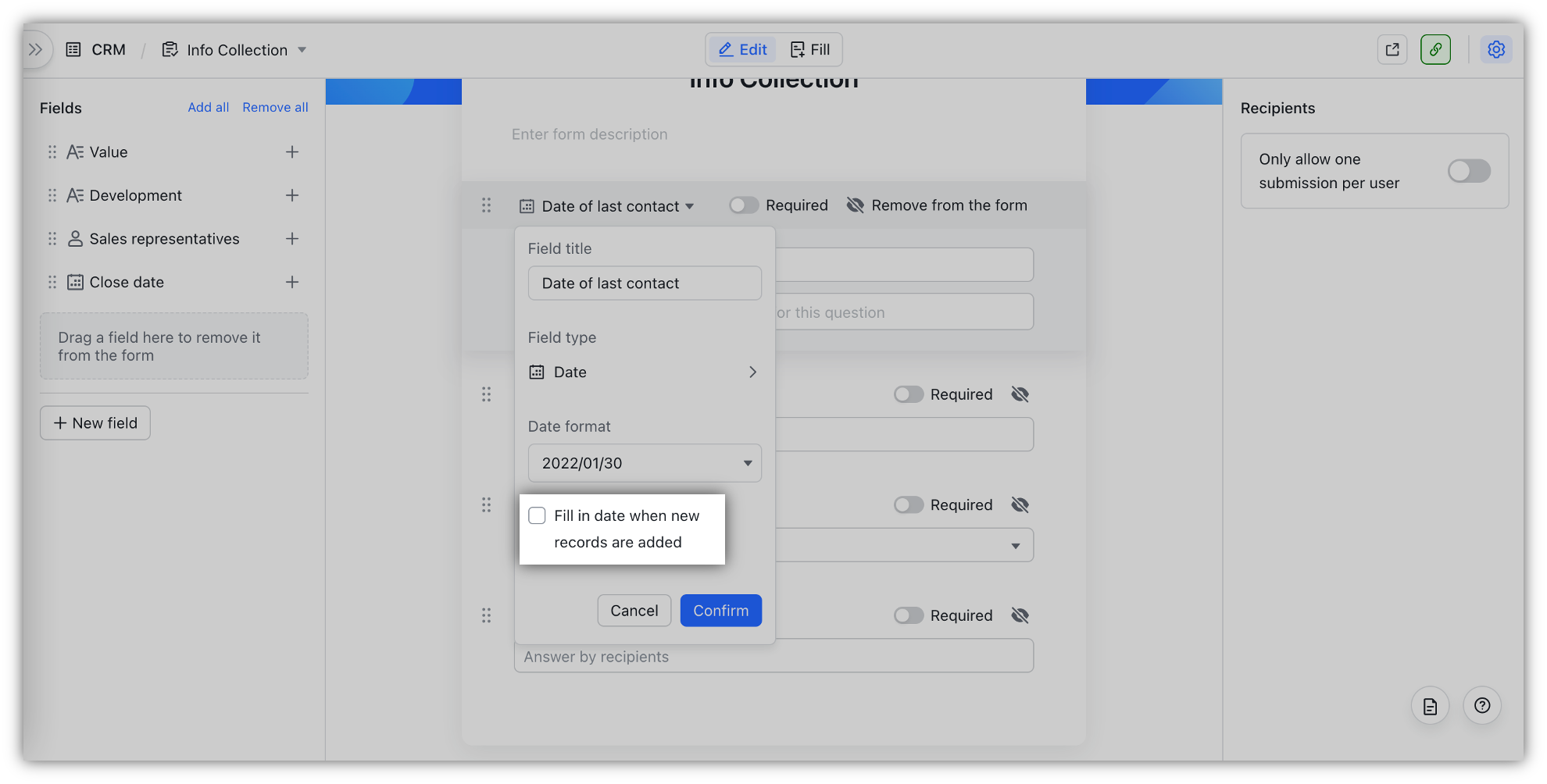Screen dimensions: 1547x784
Task: Open the help question mark icon
Action: point(1481,705)
